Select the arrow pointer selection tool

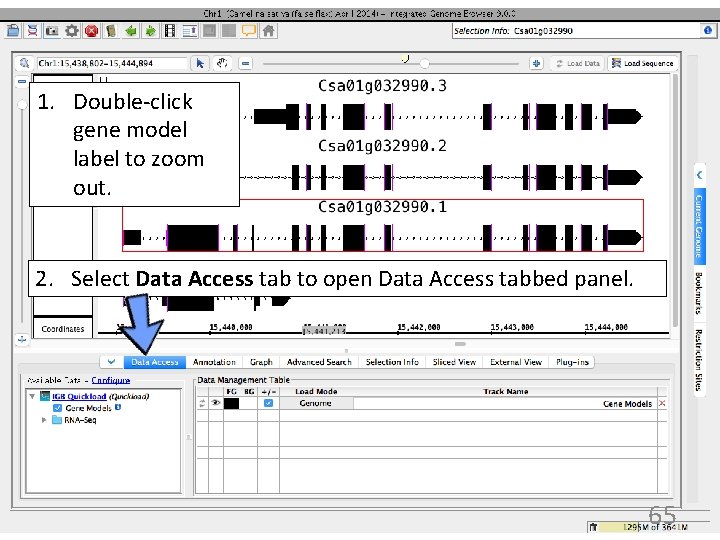(x=200, y=63)
